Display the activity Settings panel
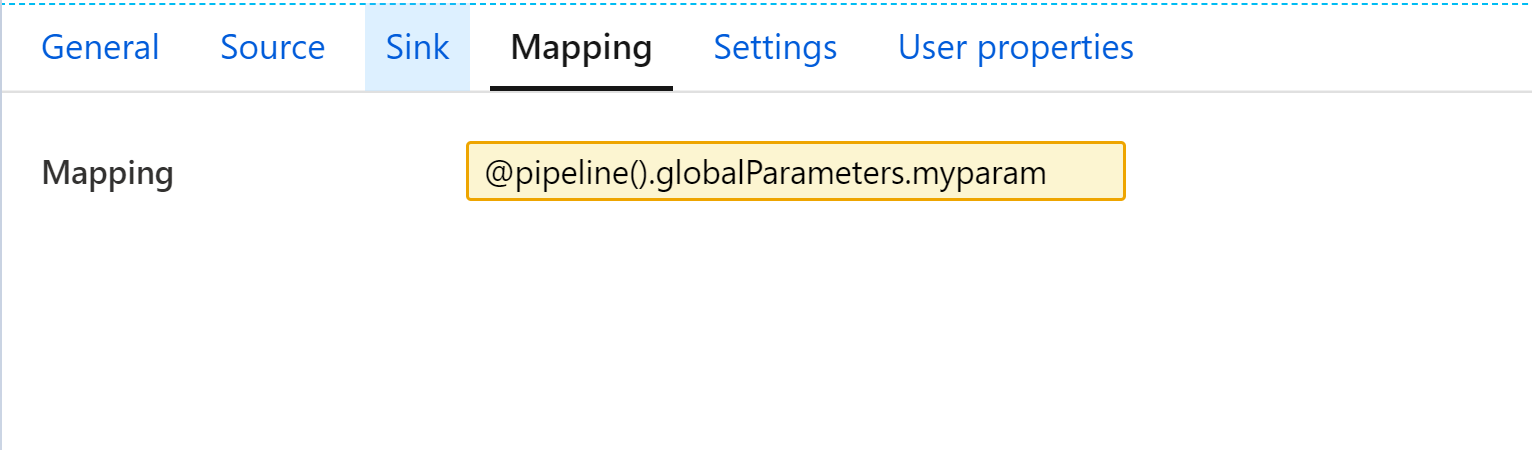 point(775,48)
